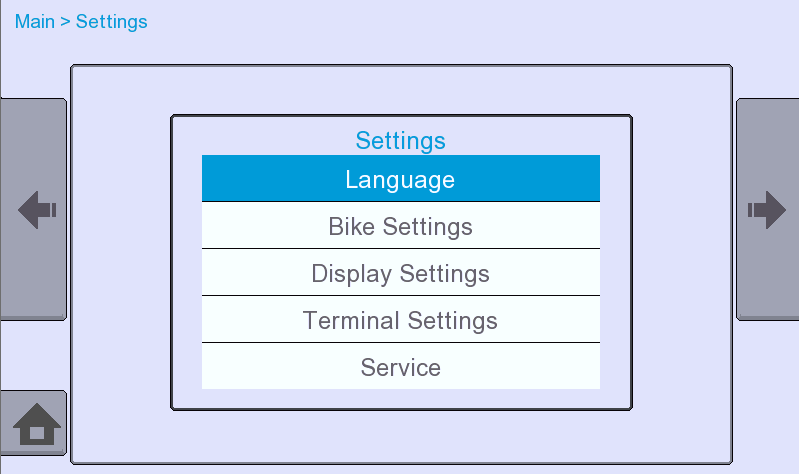Screen dimensions: 799x474
Task: Choose Terminal Settings in the menu
Action: (x=401, y=319)
